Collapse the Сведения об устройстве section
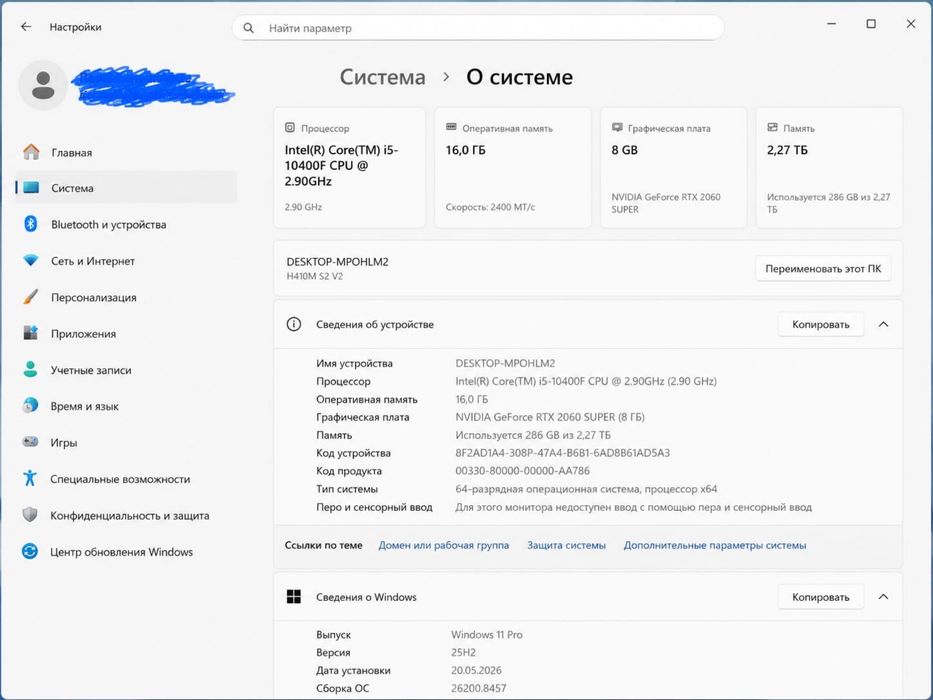The height and width of the screenshot is (700, 933). [x=884, y=324]
